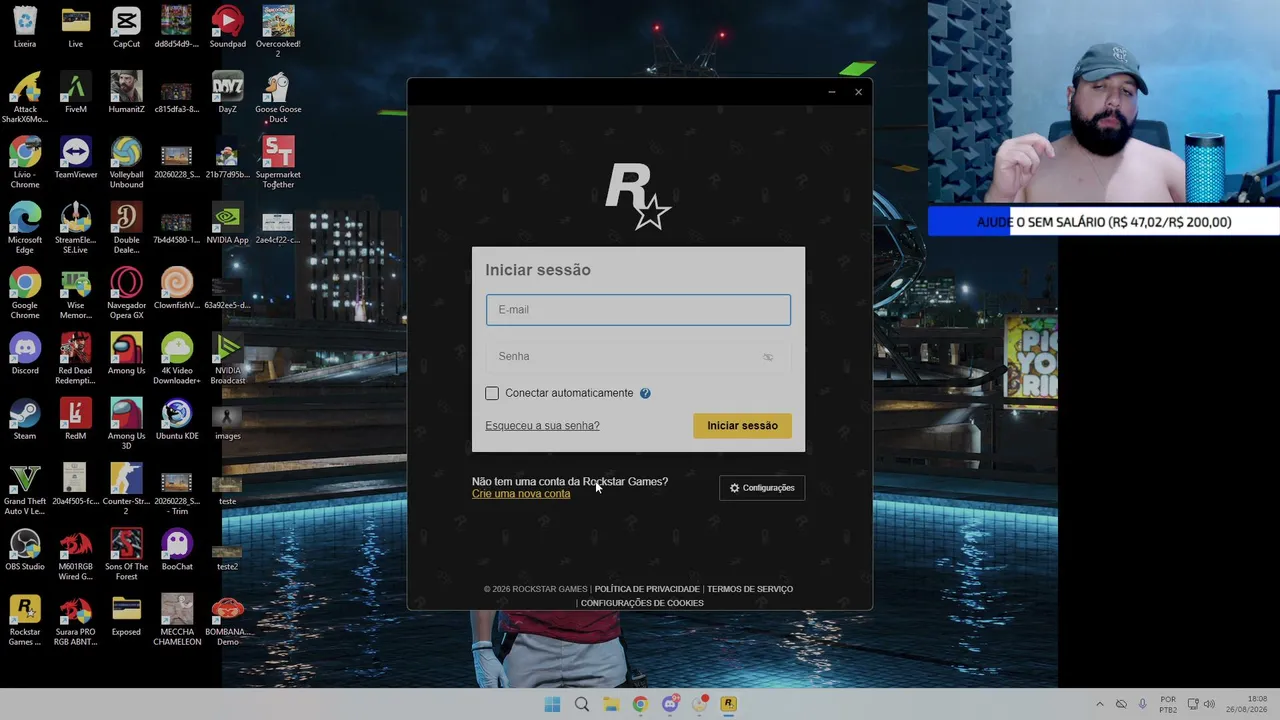This screenshot has width=1280, height=720.
Task: Select the Discord desktop shortcut
Action: point(25,353)
